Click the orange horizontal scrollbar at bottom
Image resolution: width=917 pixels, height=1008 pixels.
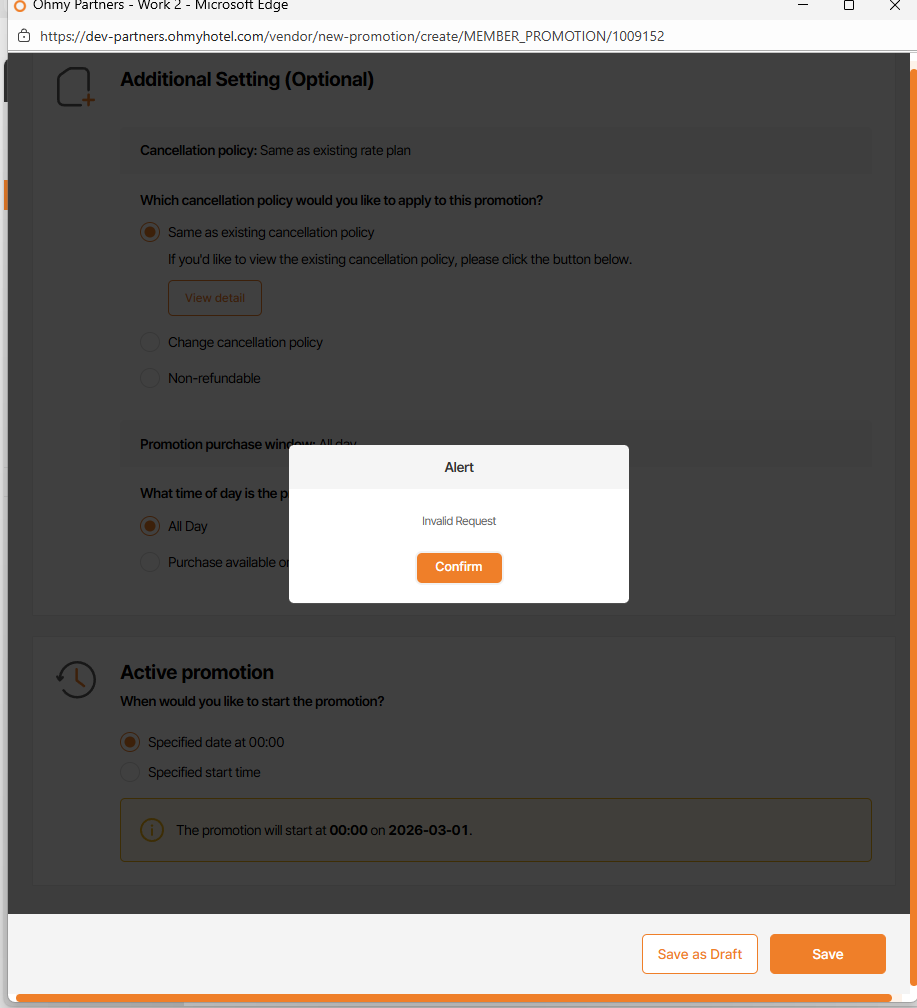coord(452,998)
